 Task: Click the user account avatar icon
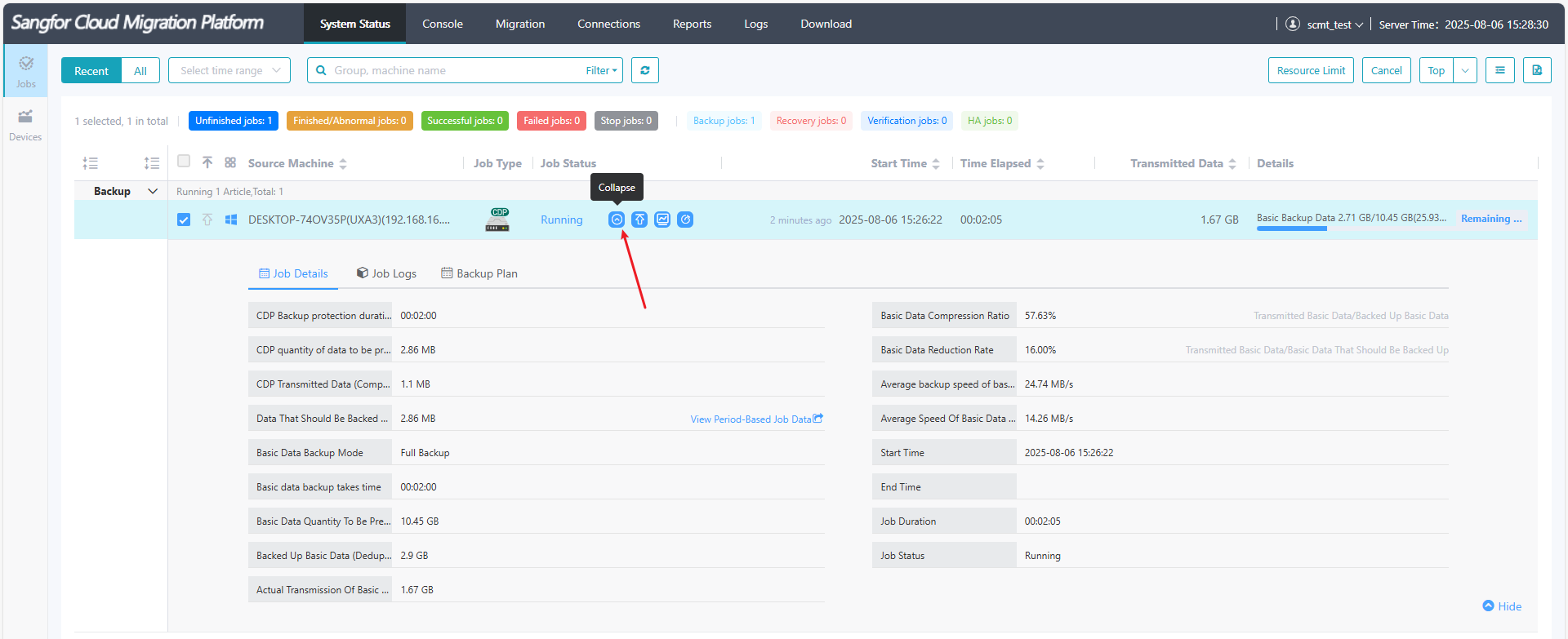pyautogui.click(x=1293, y=24)
